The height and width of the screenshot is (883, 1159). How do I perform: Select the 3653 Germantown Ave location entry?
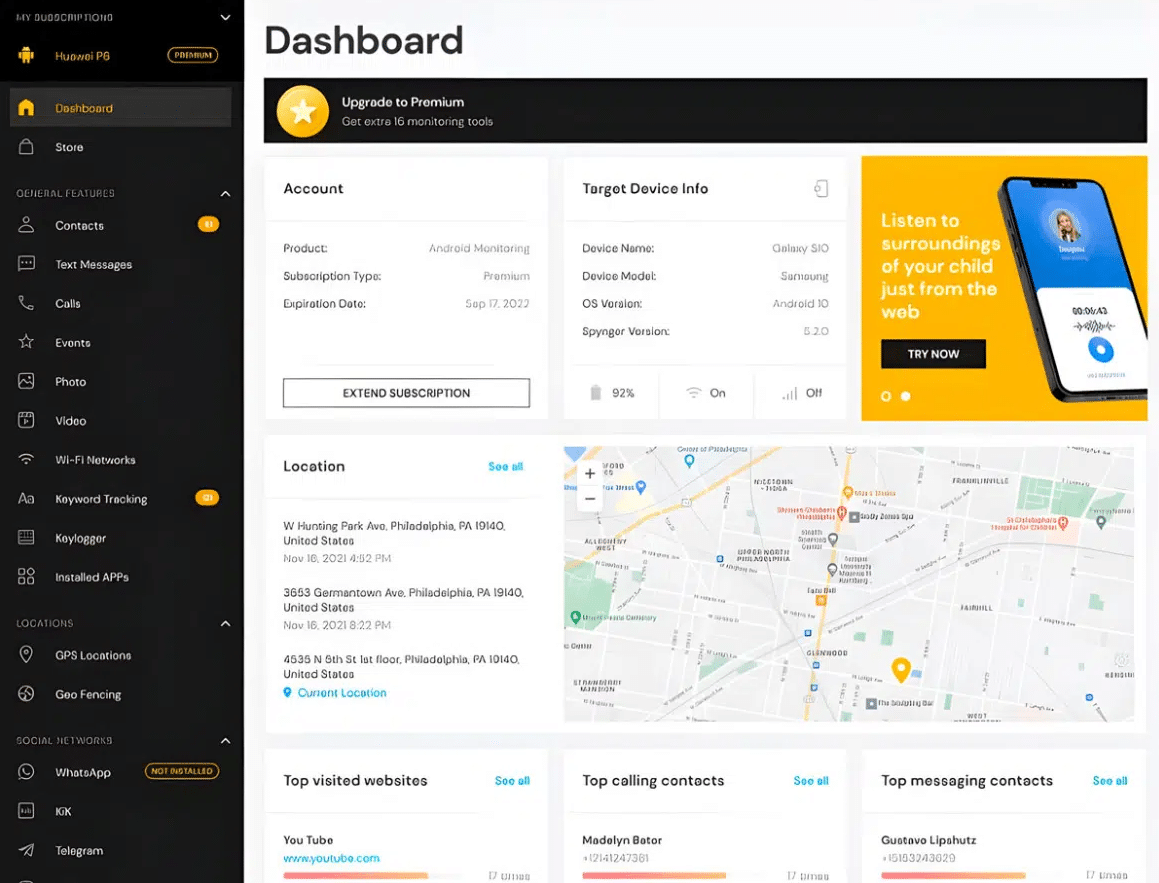(x=404, y=608)
